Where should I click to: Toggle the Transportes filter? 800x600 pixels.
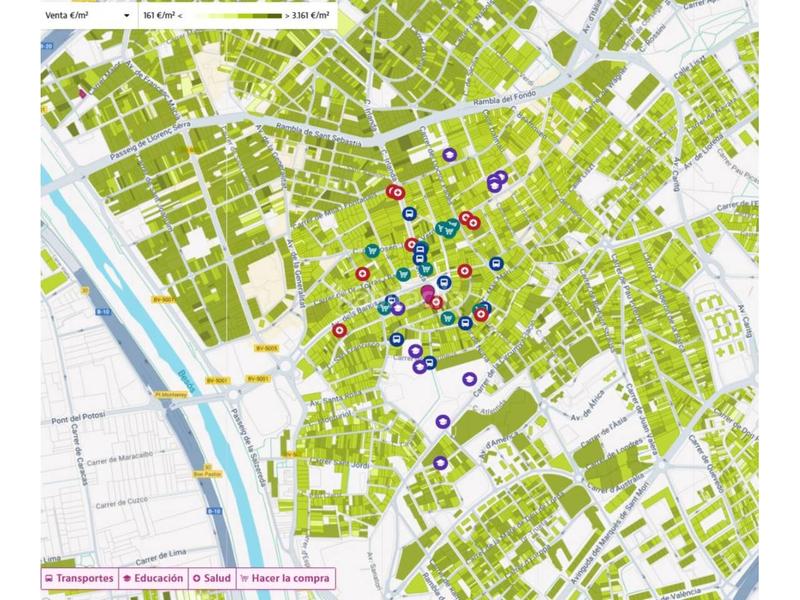[78, 578]
